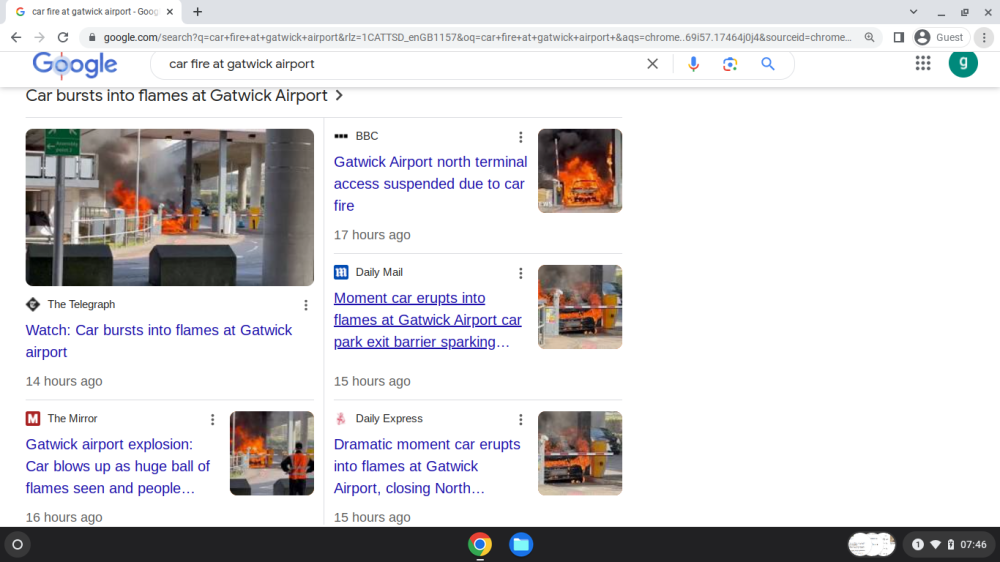The width and height of the screenshot is (1000, 562).
Task: Click the Daily Express source logo
Action: pos(341,418)
